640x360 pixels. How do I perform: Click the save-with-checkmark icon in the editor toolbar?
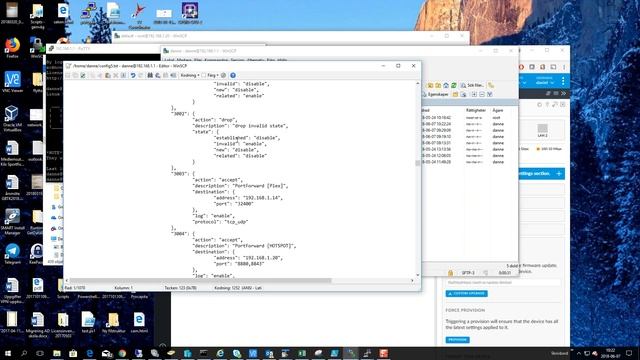83,76
